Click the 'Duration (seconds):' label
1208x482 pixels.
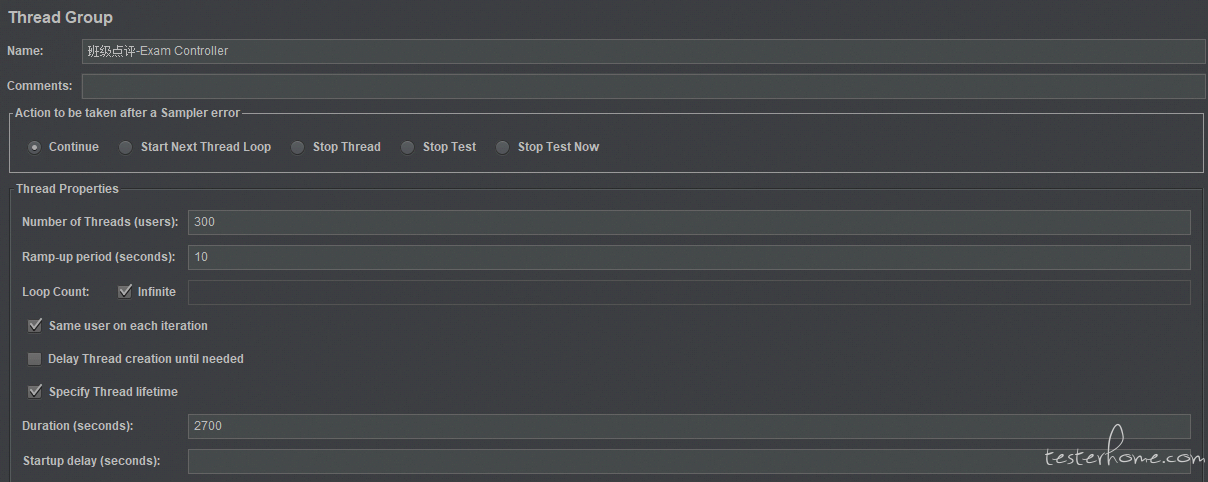tap(78, 426)
